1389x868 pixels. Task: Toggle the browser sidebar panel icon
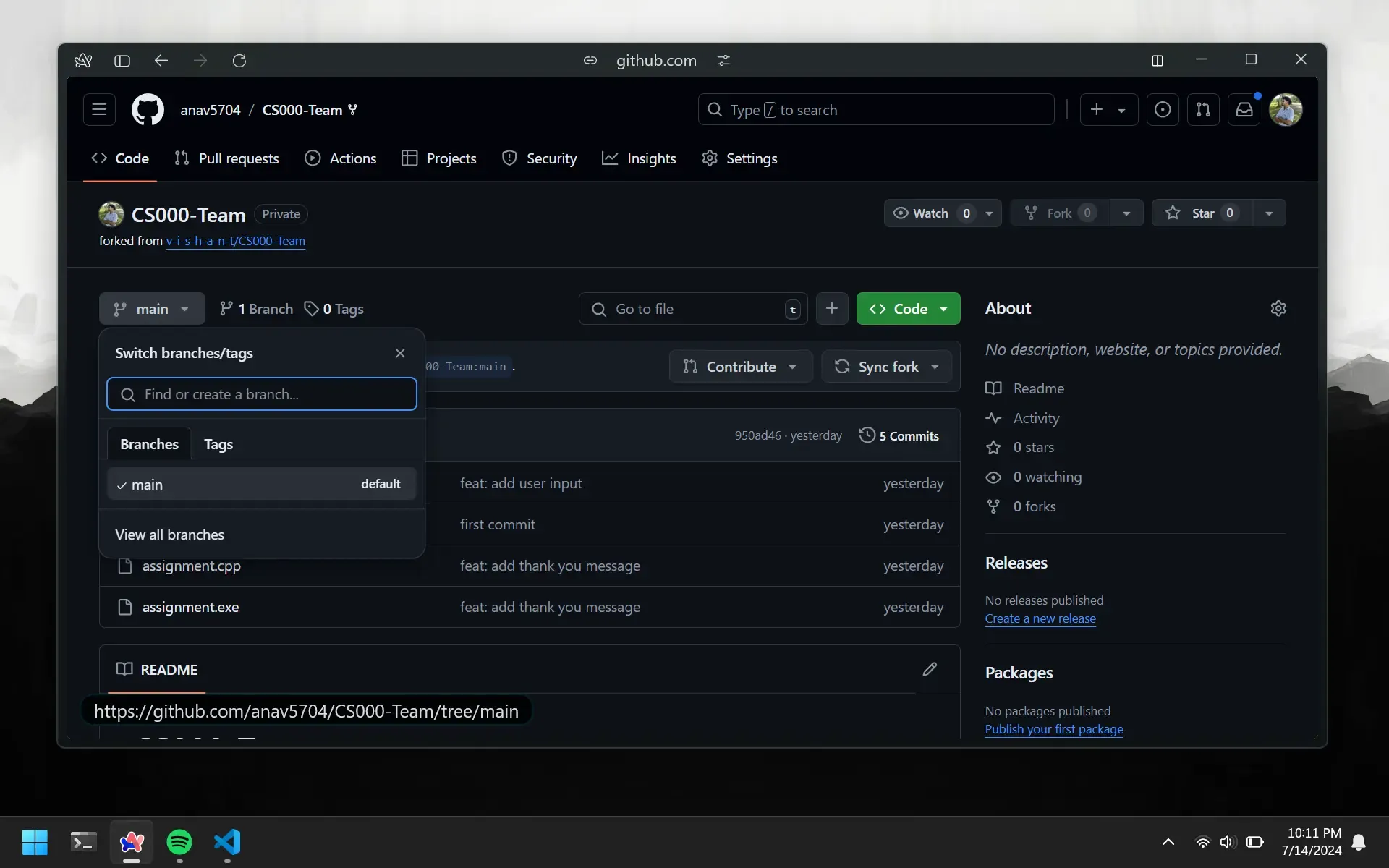pyautogui.click(x=122, y=61)
